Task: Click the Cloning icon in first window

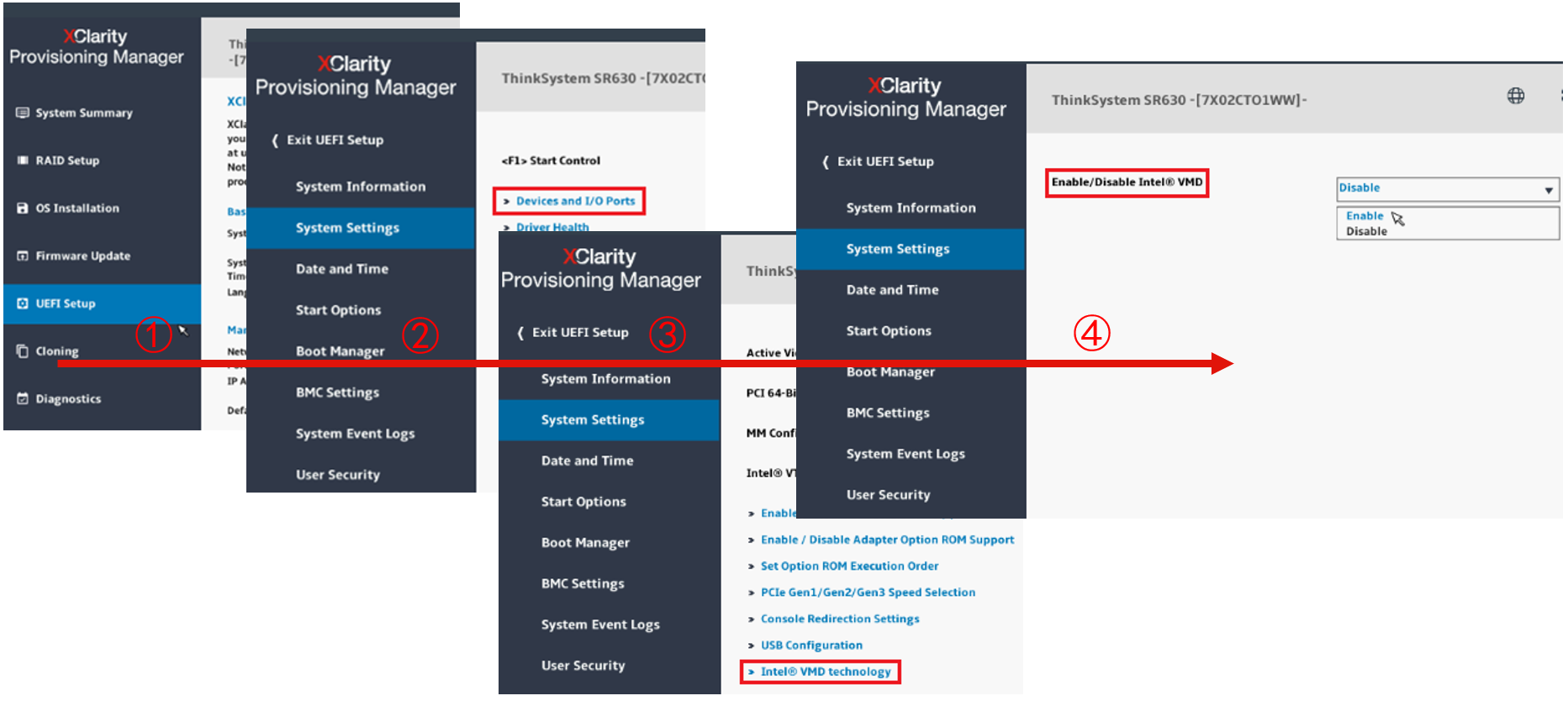Action: [23, 351]
